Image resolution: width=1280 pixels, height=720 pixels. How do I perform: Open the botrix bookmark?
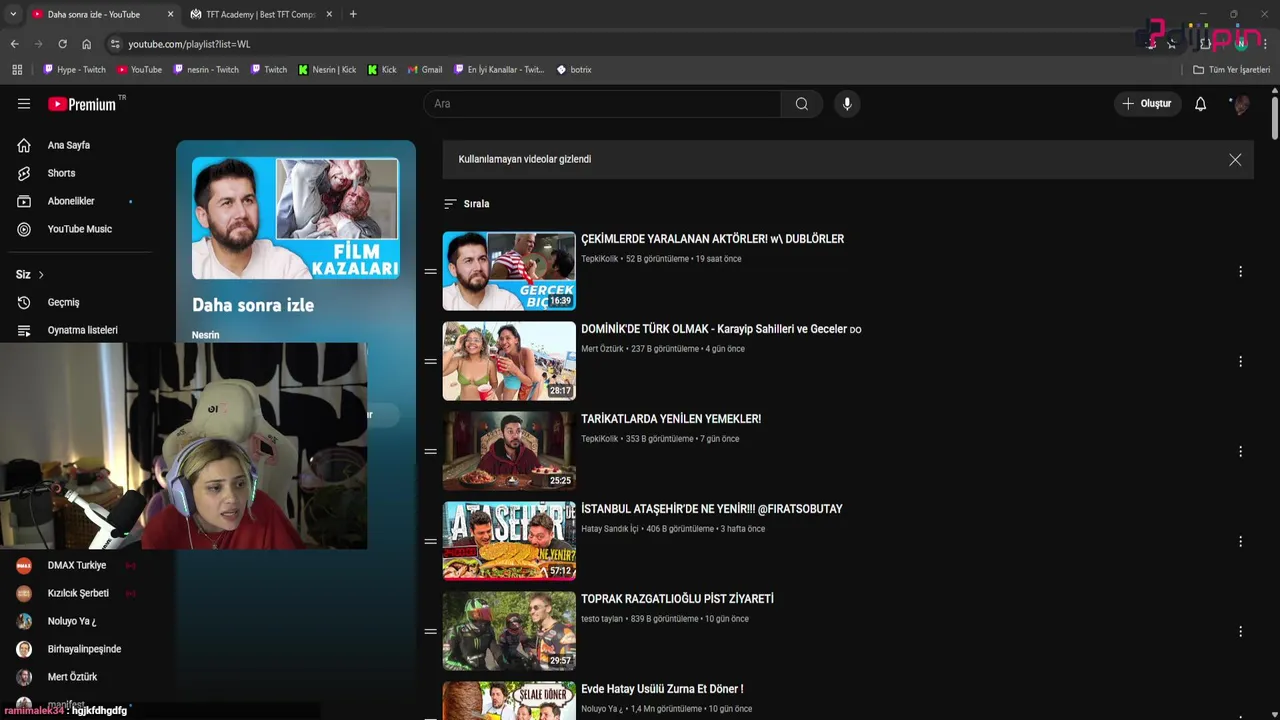click(574, 70)
